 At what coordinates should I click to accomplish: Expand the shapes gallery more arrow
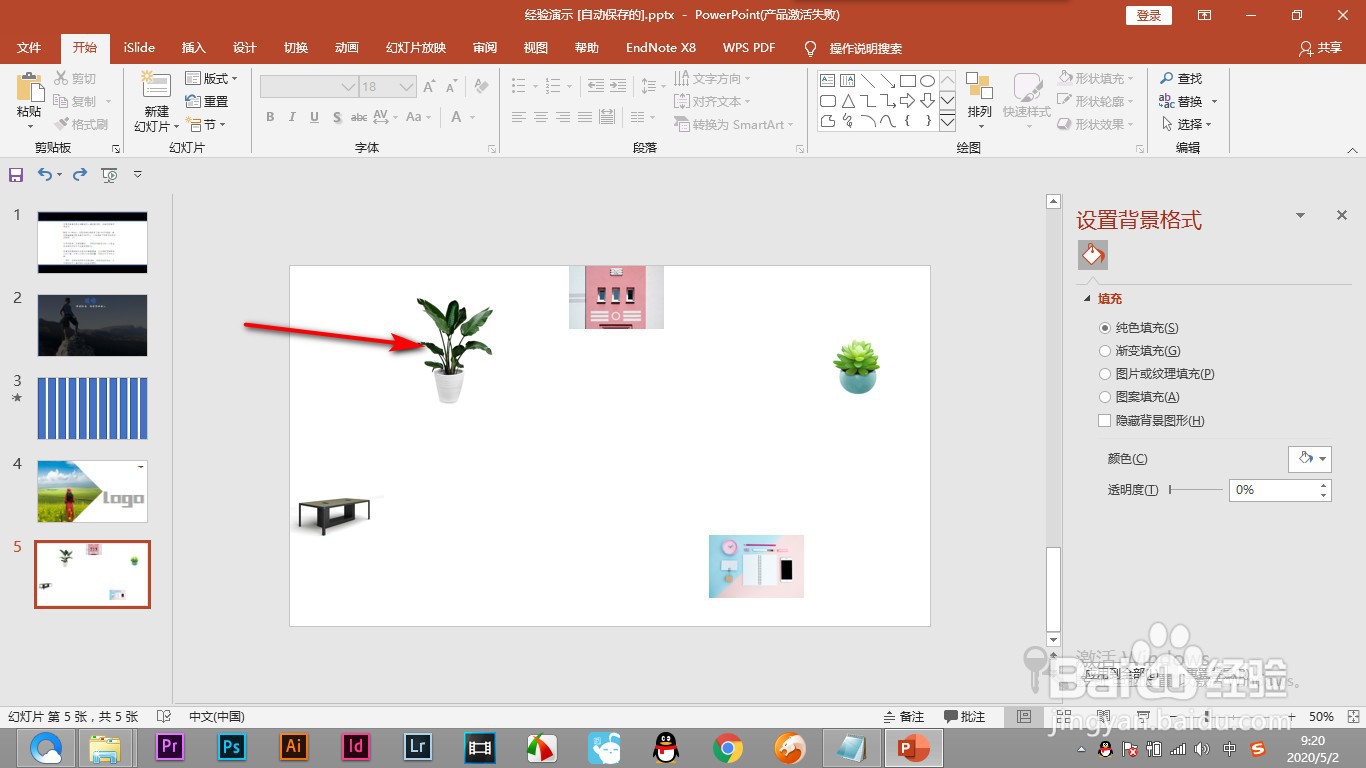pyautogui.click(x=947, y=122)
